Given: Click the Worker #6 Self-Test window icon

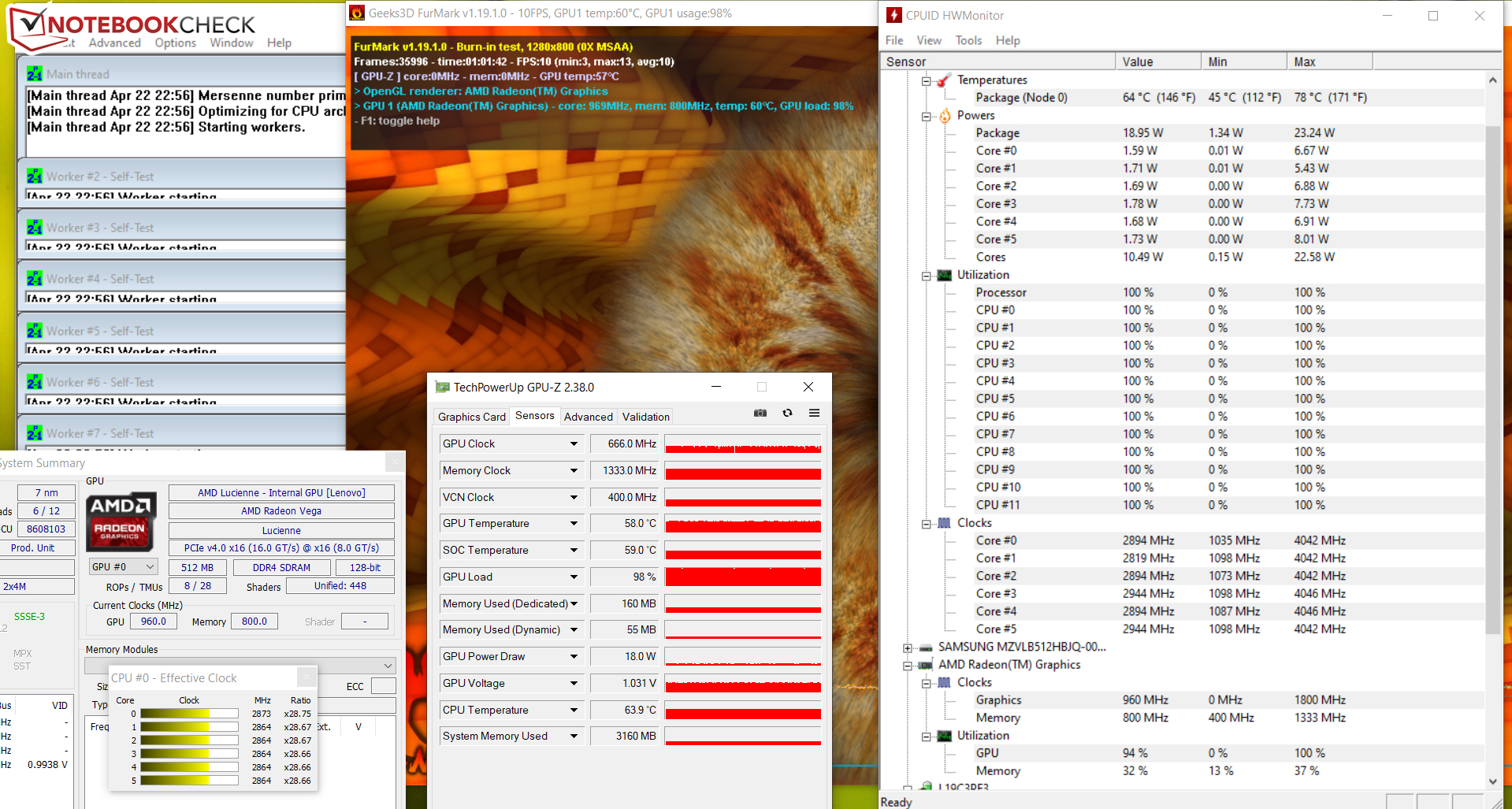Looking at the screenshot, I should (x=35, y=382).
